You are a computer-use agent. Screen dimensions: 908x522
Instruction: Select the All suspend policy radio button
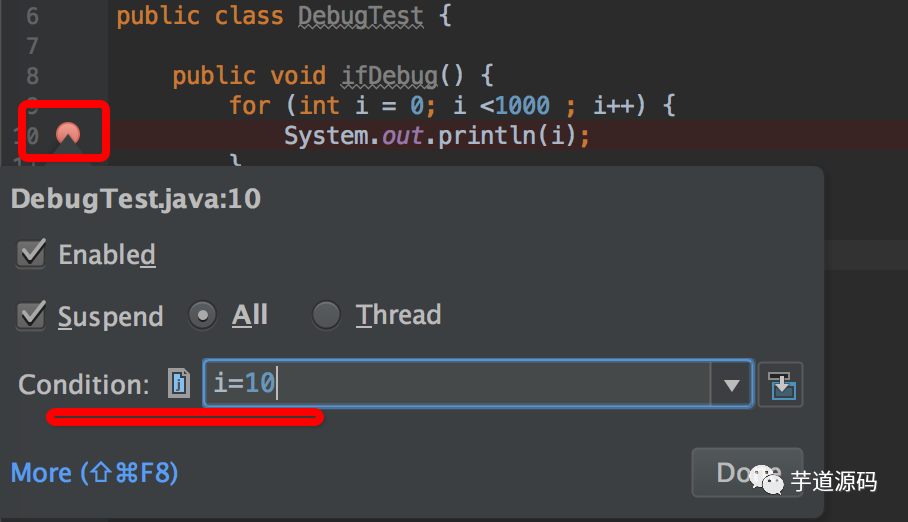point(202,316)
